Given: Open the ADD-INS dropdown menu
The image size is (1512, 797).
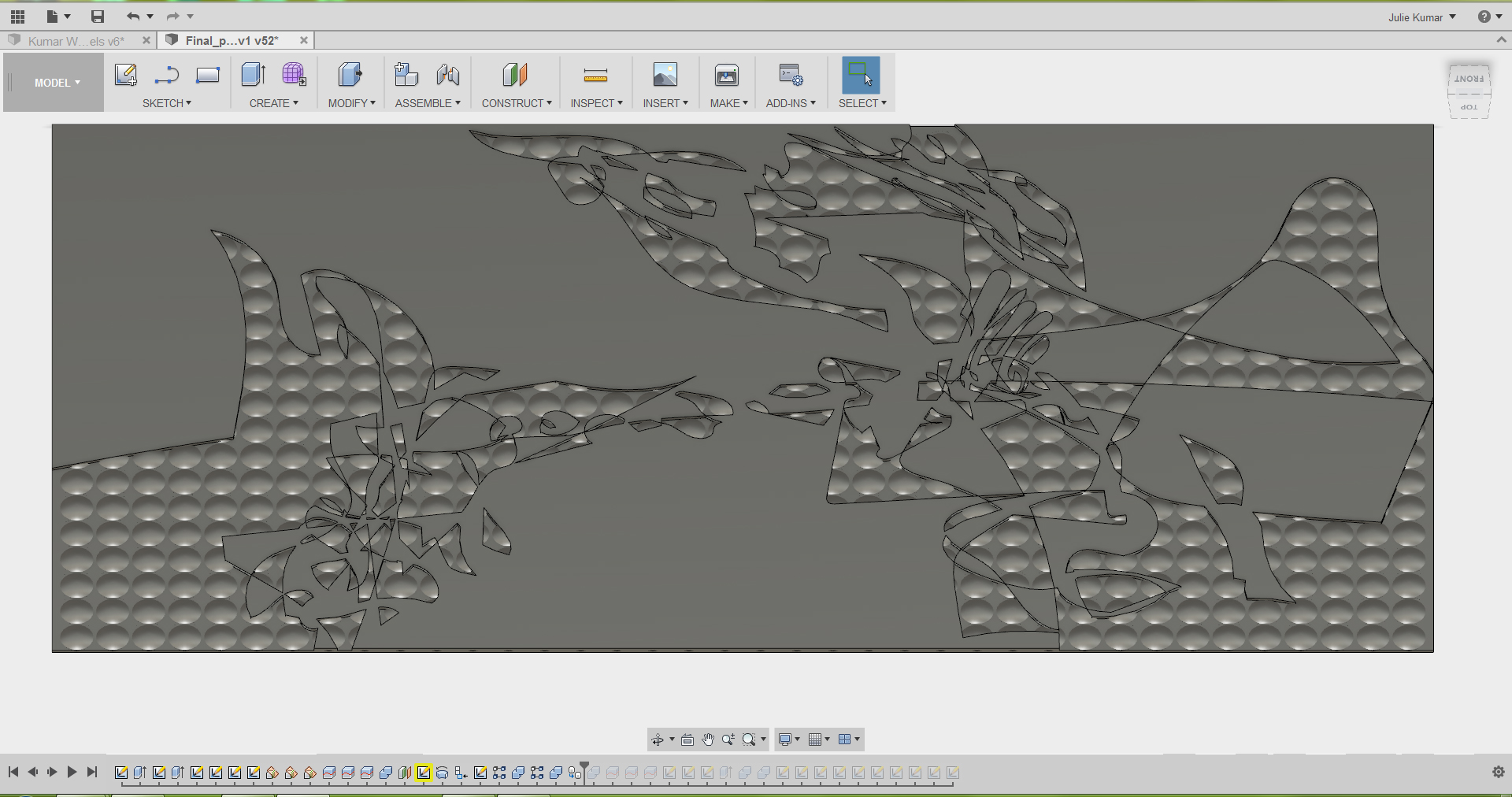Looking at the screenshot, I should click(x=791, y=103).
